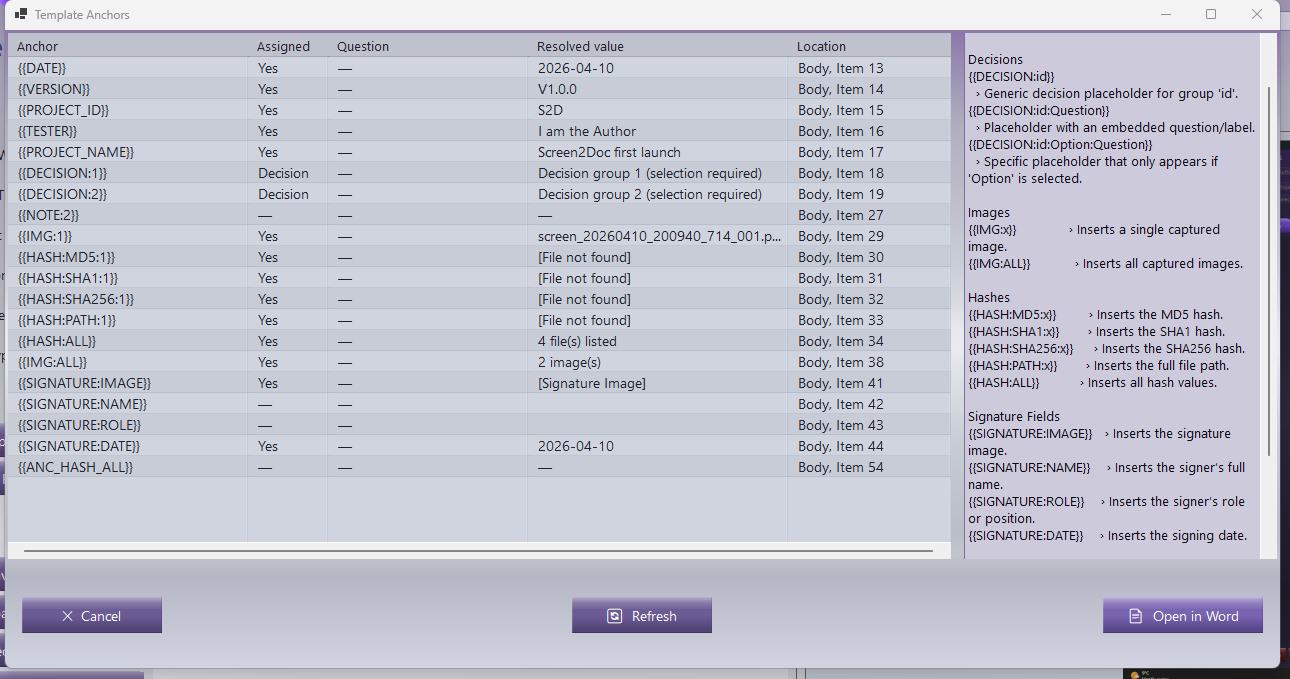Click 'Decision group 1 (selection required)' cell
This screenshot has height=679, width=1290.
[650, 173]
